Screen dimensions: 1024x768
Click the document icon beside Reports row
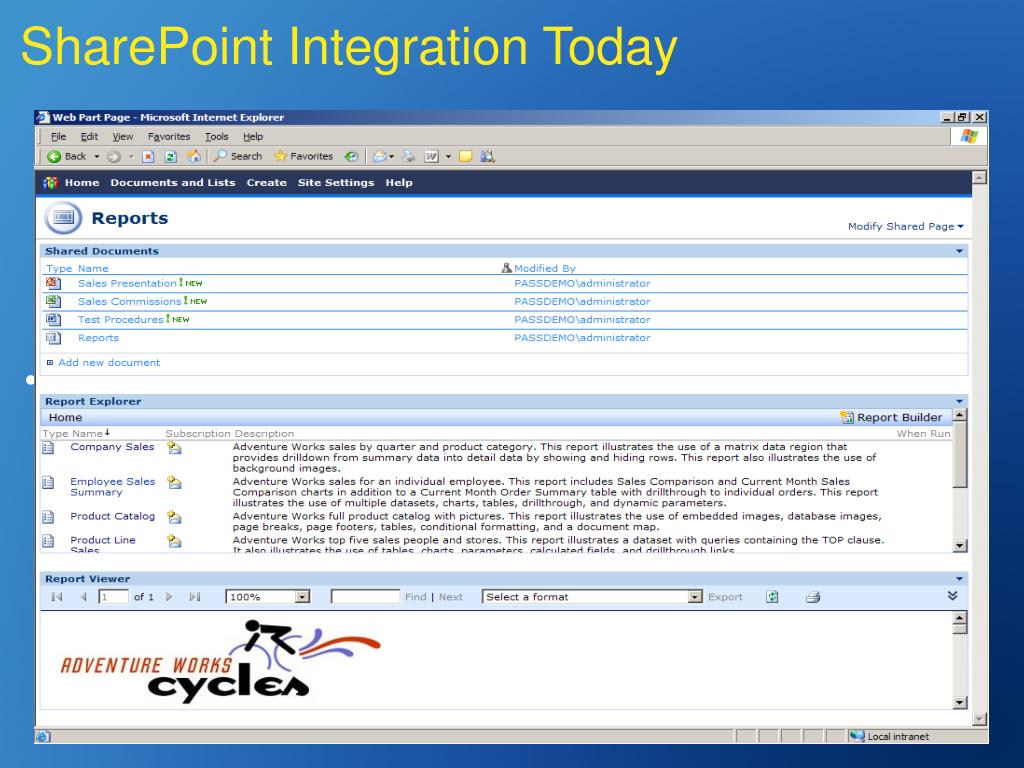pos(54,338)
